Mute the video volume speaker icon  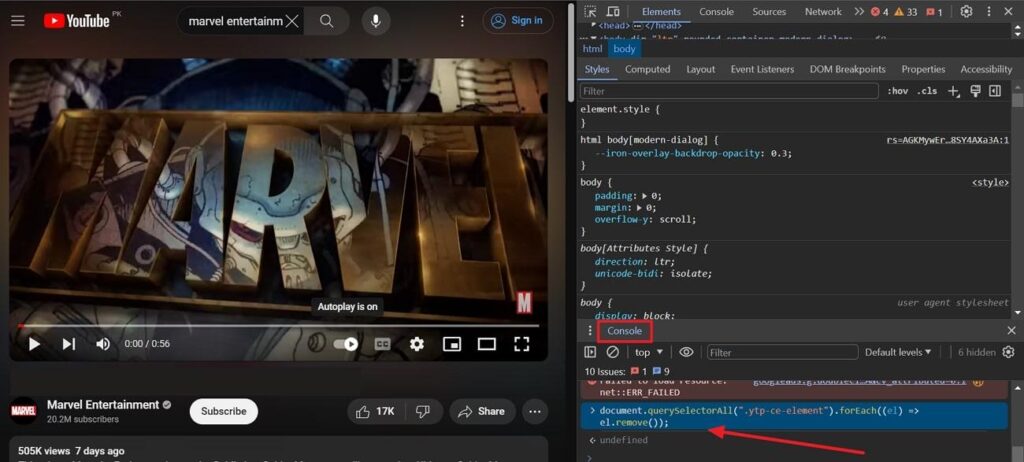(103, 344)
